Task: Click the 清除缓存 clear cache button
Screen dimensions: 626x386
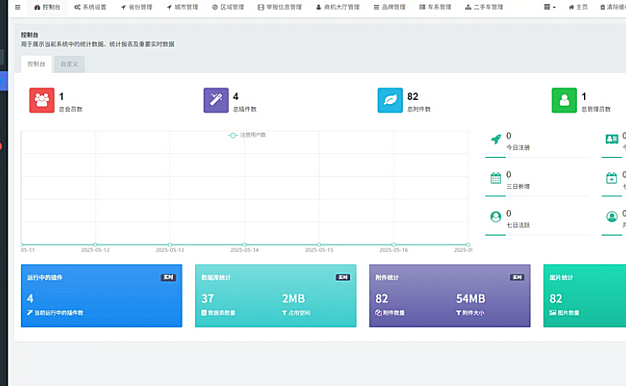Action: [613, 7]
